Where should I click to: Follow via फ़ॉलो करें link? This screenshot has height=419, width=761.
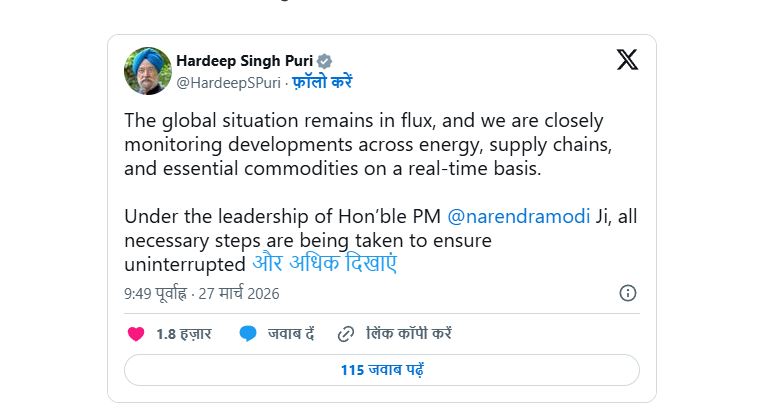322,82
